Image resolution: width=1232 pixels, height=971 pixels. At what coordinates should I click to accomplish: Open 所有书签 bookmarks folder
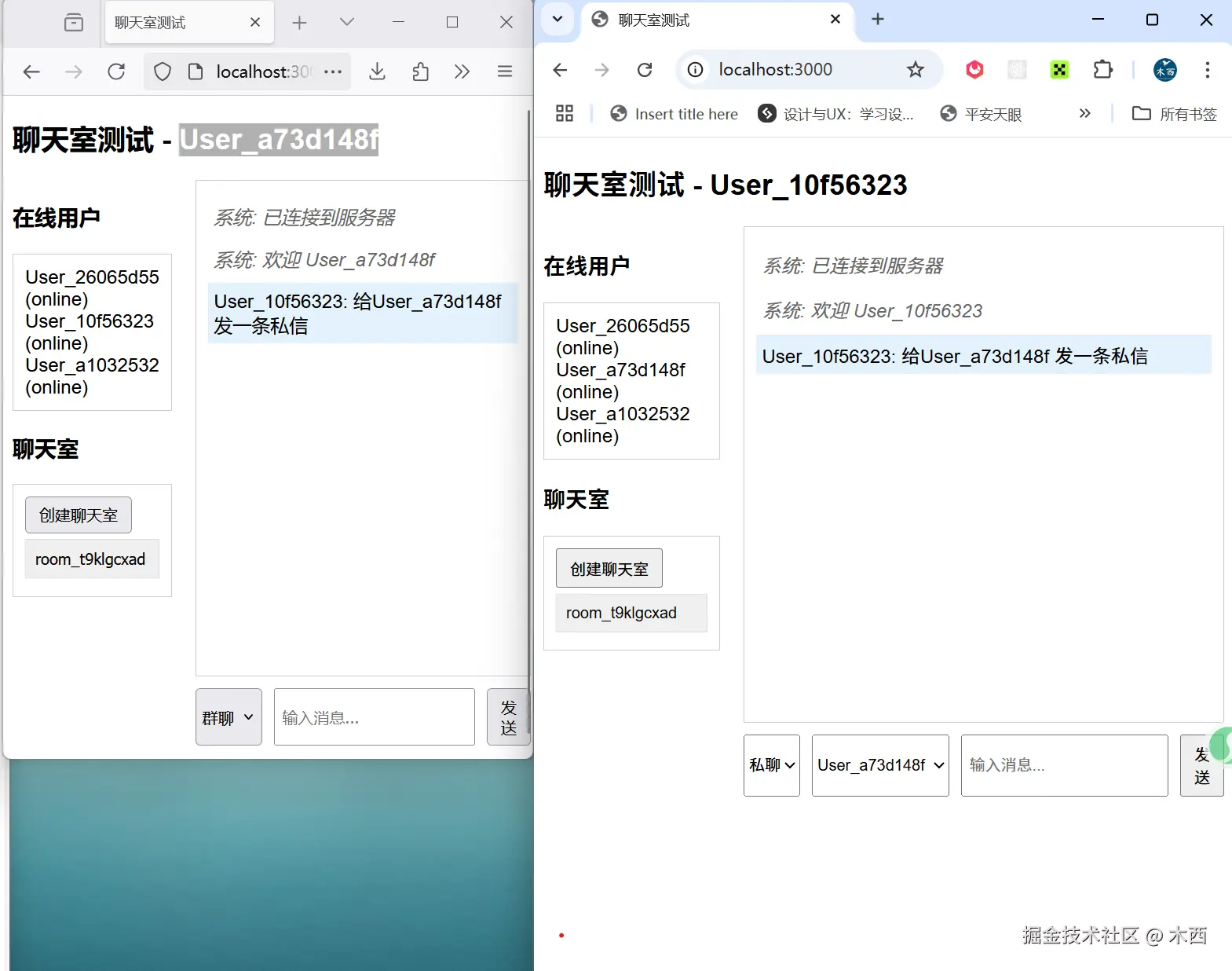pyautogui.click(x=1175, y=114)
